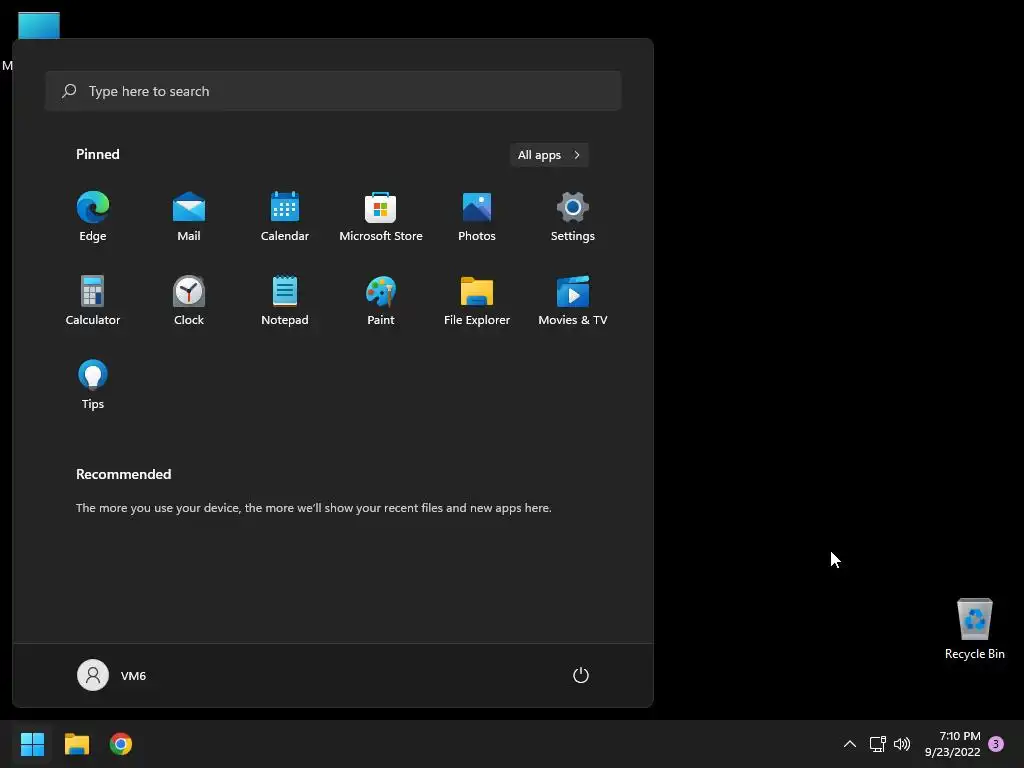Image resolution: width=1024 pixels, height=768 pixels.
Task: Launch Paint
Action: 381,300
